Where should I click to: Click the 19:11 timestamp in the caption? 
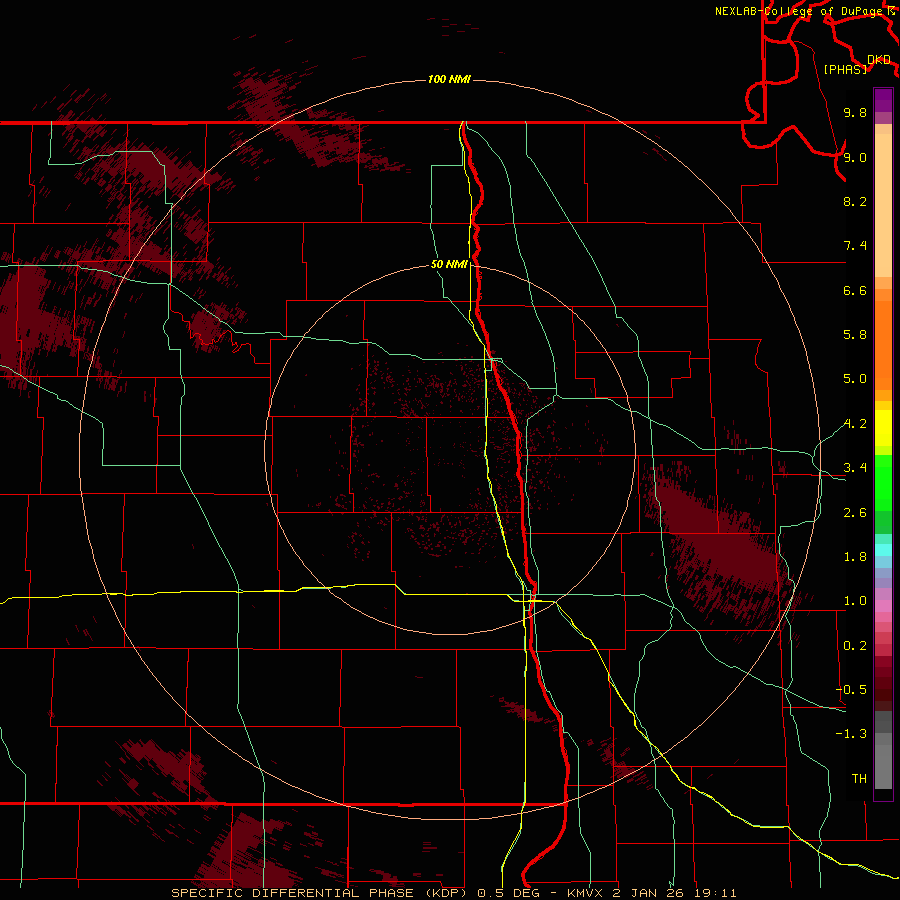coord(715,893)
